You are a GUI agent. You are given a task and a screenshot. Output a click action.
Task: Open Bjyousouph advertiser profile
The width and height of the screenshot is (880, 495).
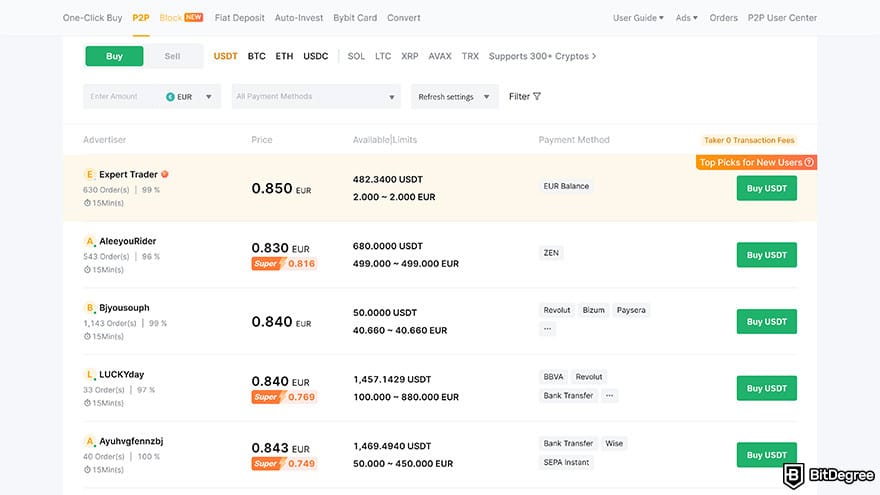(125, 308)
